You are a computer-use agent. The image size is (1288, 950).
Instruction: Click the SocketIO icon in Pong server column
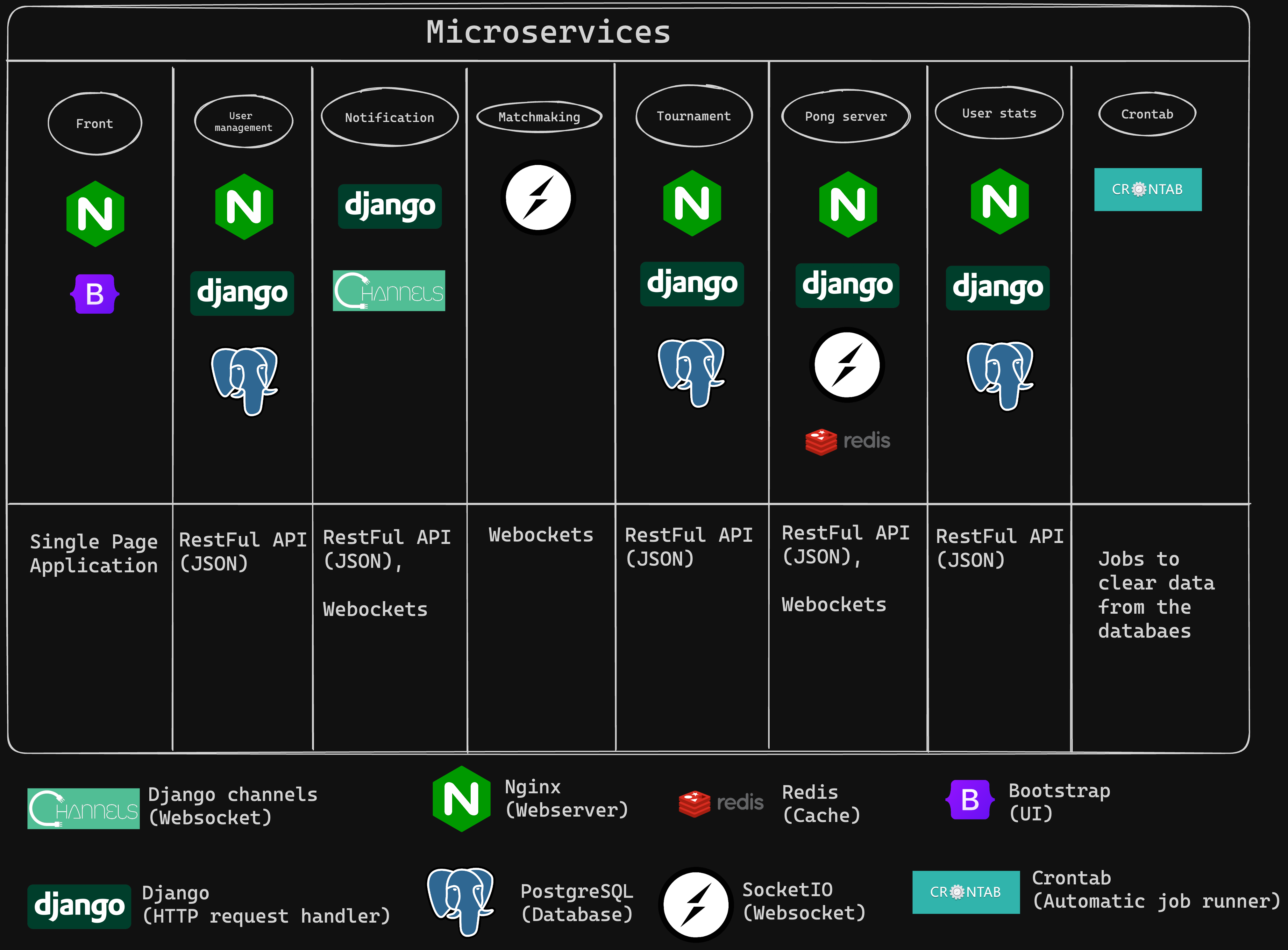click(x=847, y=365)
